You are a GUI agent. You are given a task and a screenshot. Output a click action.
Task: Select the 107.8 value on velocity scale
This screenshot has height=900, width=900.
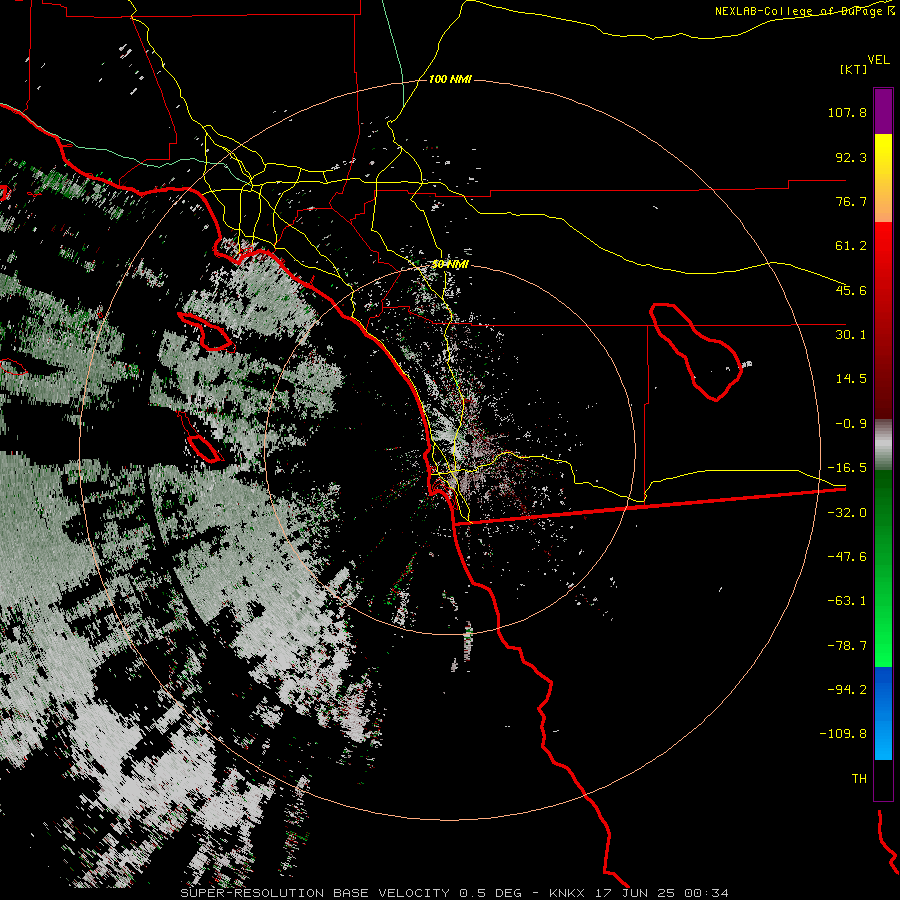(847, 112)
